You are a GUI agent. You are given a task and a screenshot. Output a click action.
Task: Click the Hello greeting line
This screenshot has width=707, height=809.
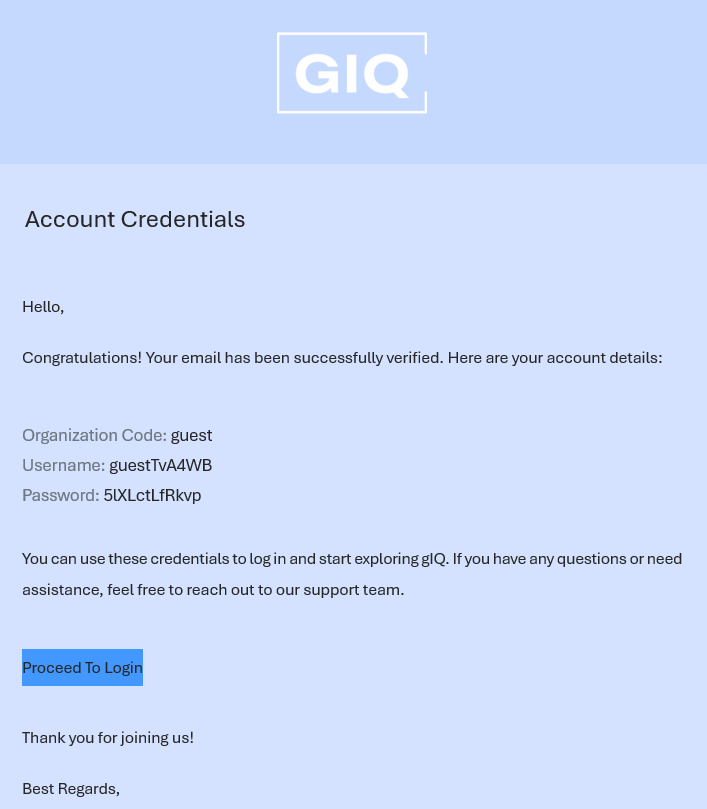43,307
